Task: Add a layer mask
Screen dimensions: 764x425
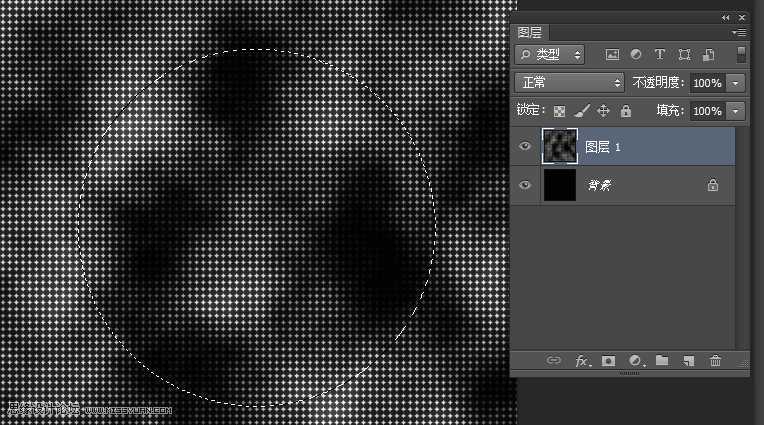Action: pyautogui.click(x=608, y=361)
